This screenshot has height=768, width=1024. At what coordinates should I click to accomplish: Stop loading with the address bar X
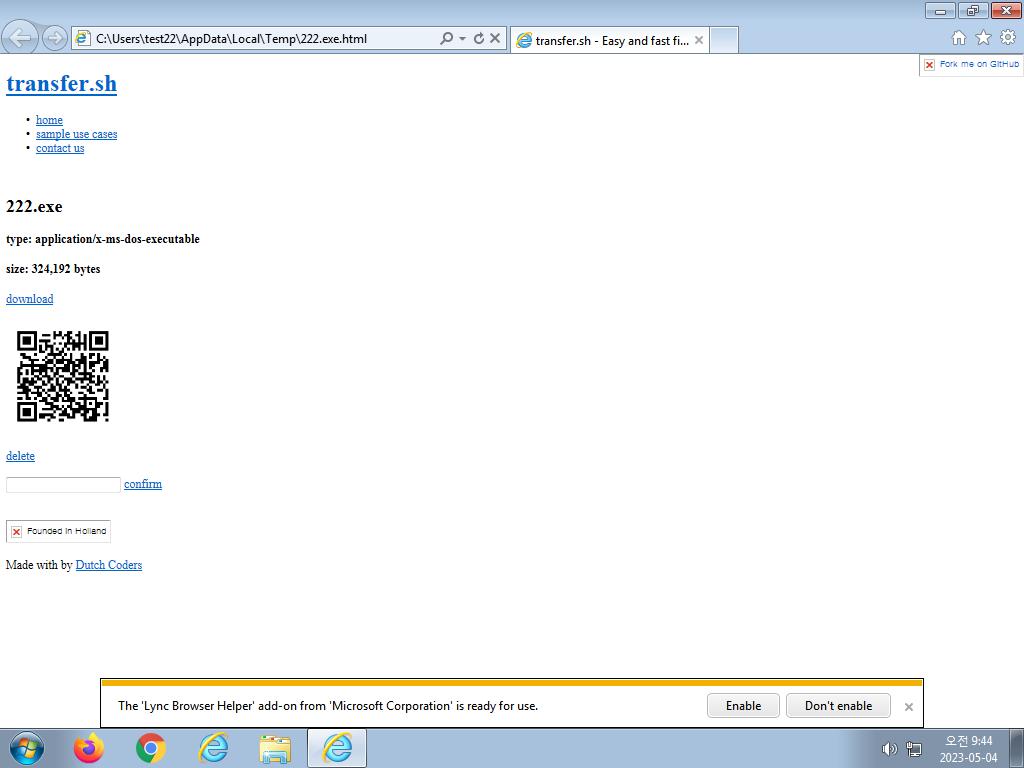(495, 39)
